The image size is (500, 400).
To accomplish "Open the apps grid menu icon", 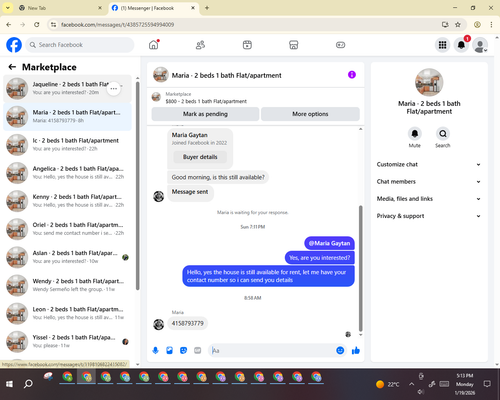I will (x=442, y=45).
